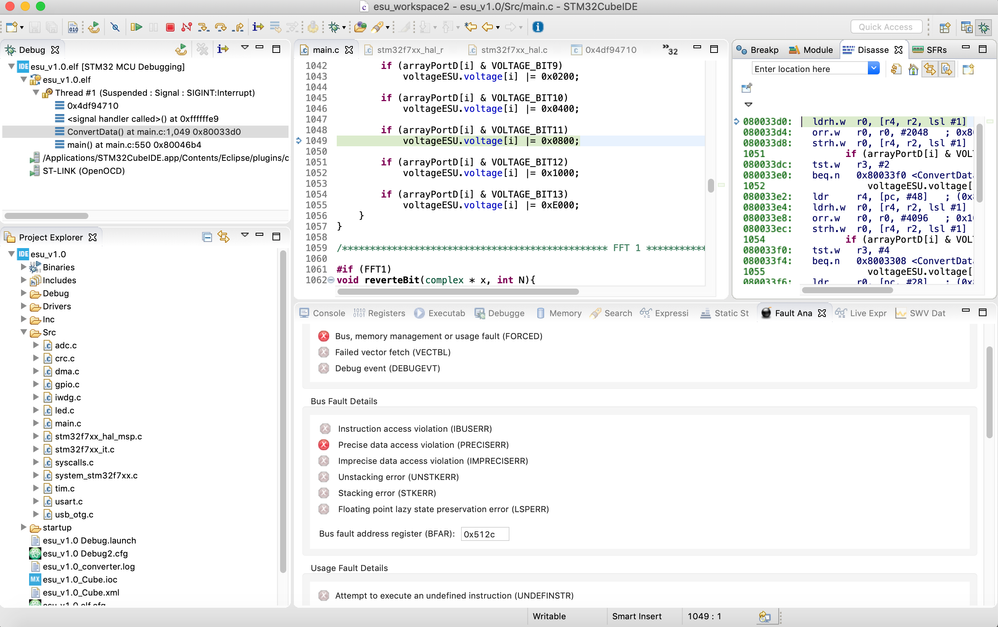Image resolution: width=998 pixels, height=627 pixels.
Task: Switch to the Memory tab
Action: [559, 313]
